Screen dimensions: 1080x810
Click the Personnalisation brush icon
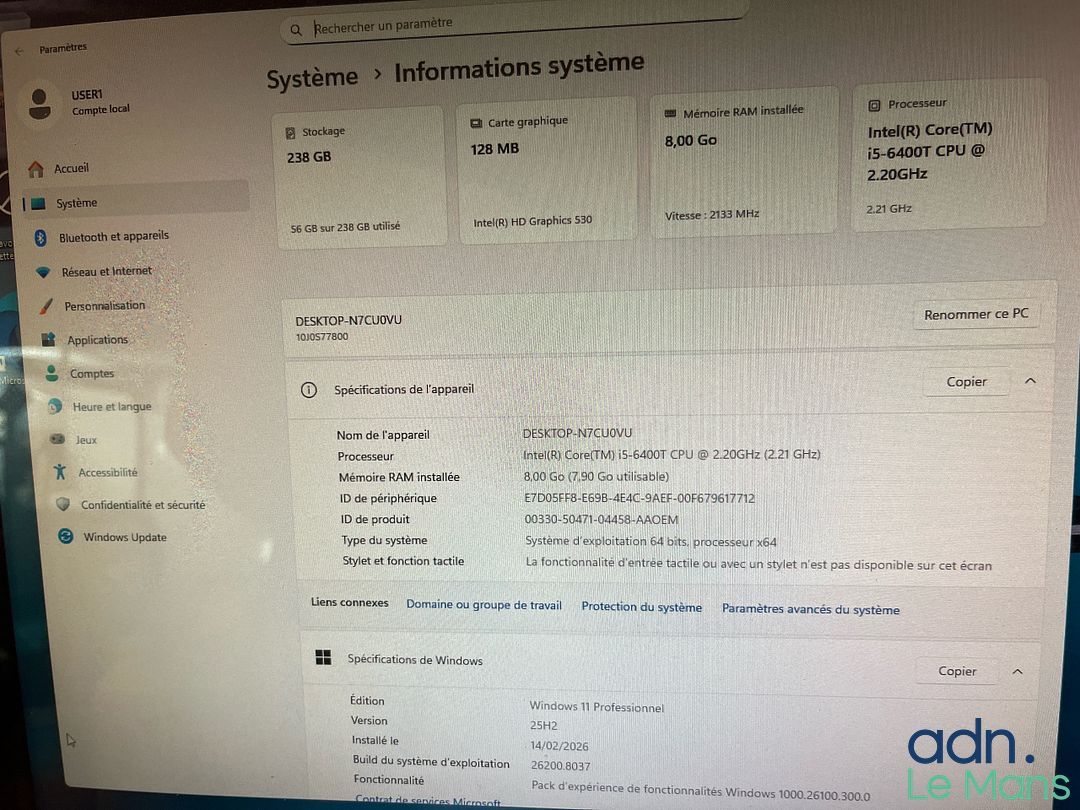(x=46, y=306)
